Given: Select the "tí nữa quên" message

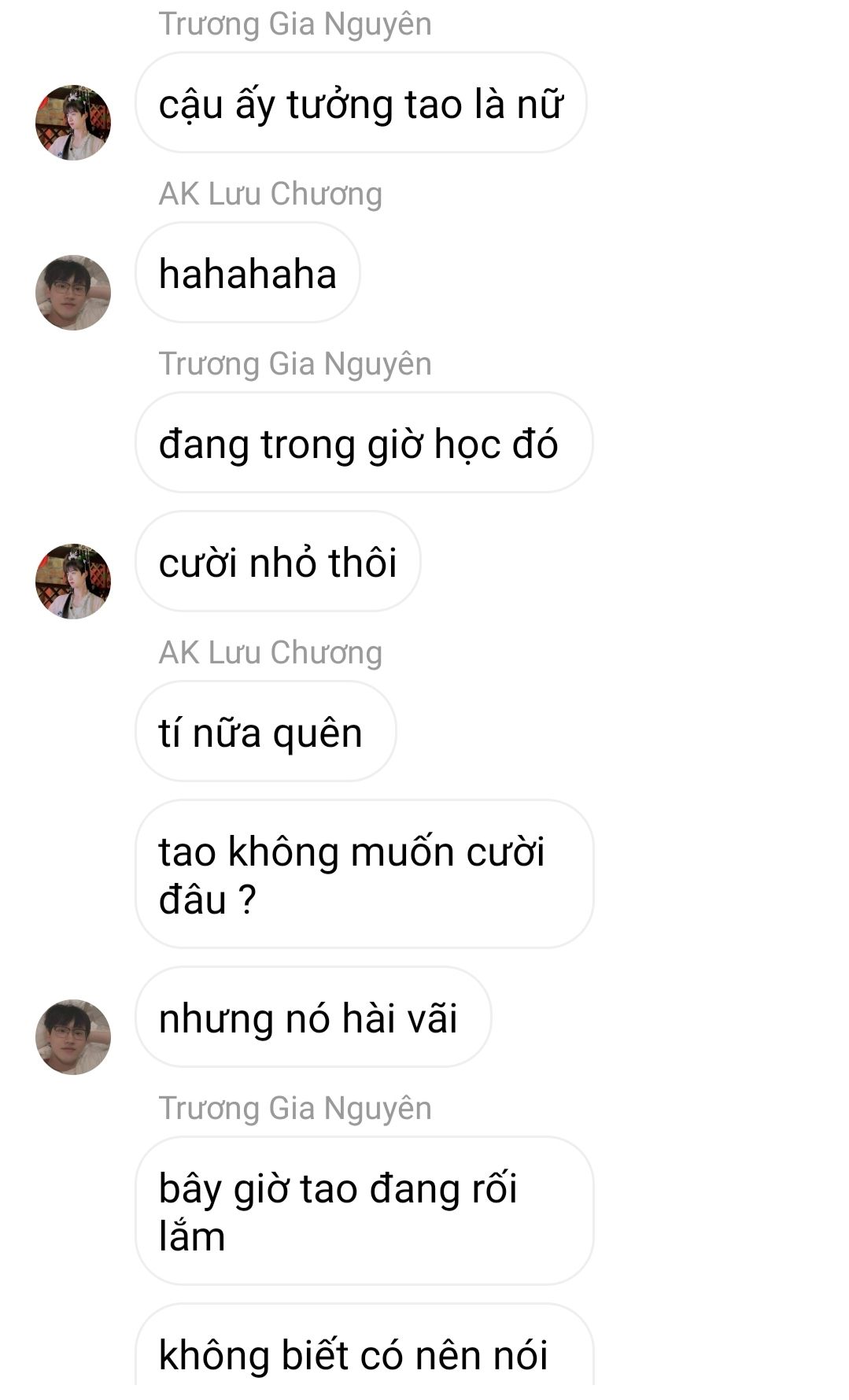Looking at the screenshot, I should click(x=266, y=732).
